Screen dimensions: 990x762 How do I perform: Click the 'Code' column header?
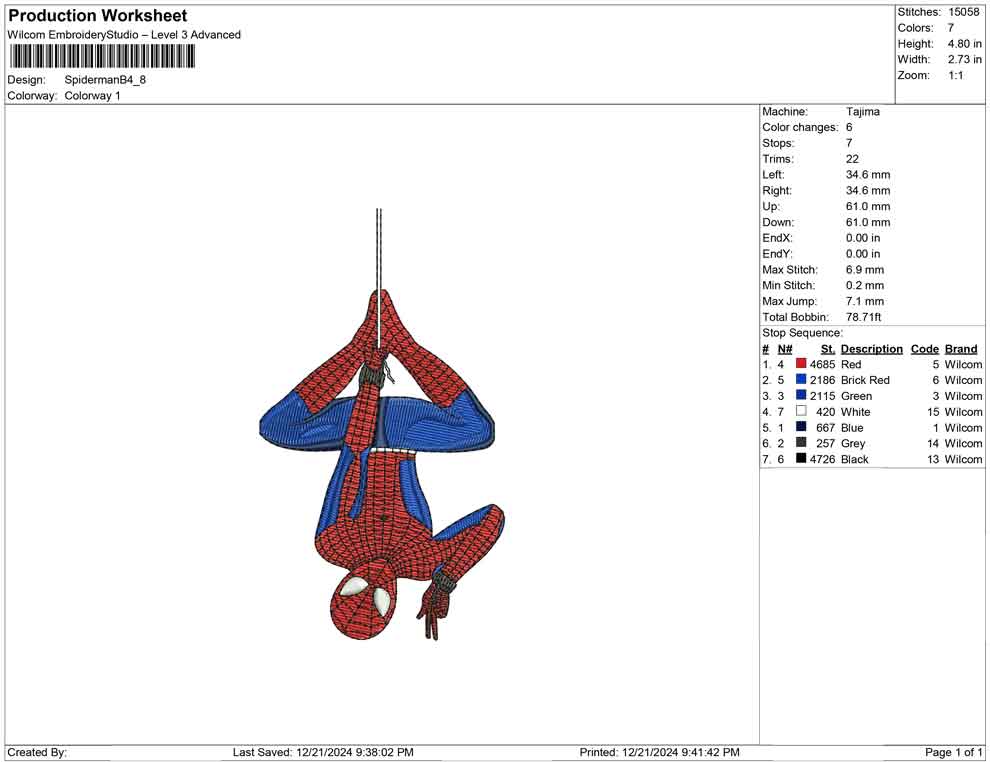(x=924, y=349)
